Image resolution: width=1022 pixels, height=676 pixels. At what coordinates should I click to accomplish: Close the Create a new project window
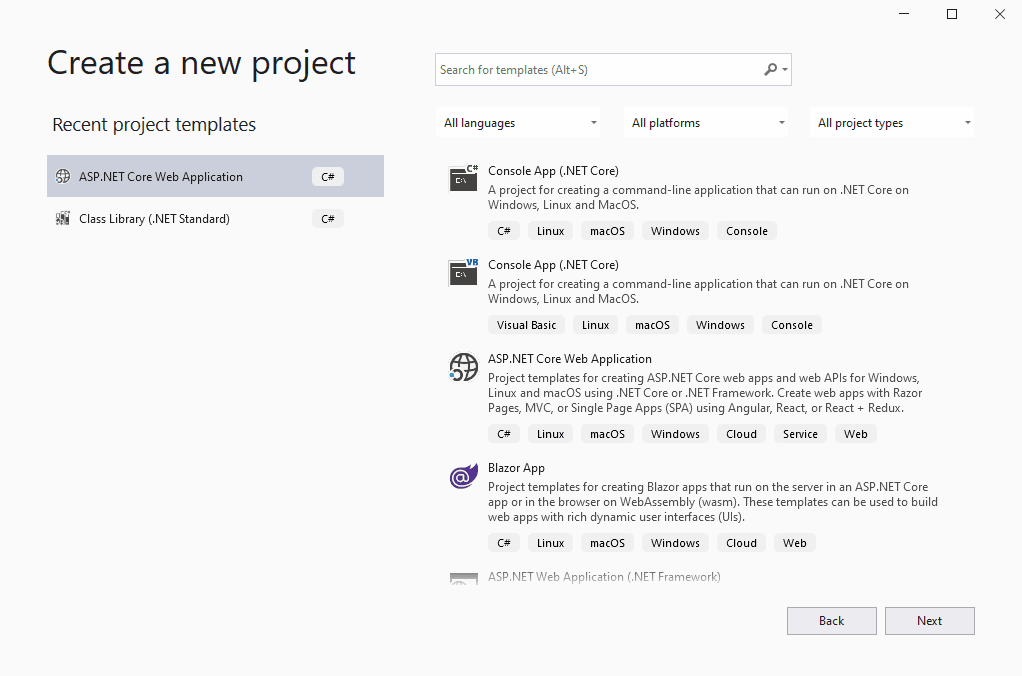pos(1000,14)
